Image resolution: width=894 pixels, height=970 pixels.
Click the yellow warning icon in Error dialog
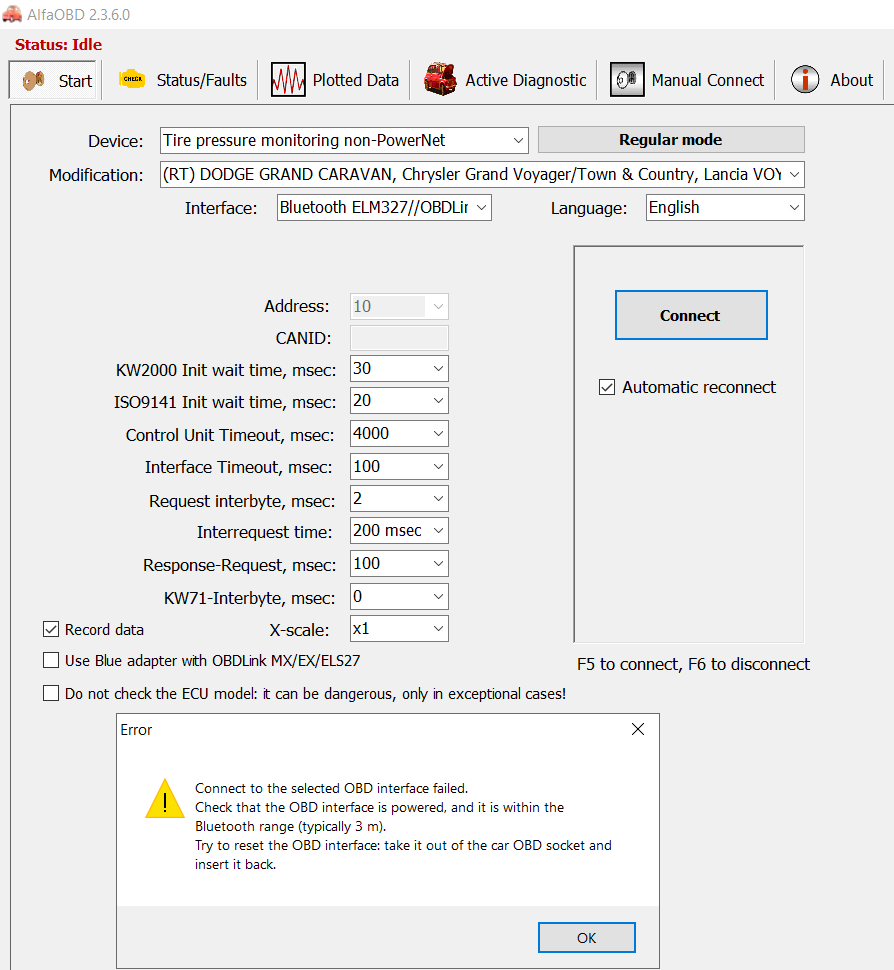pos(164,800)
